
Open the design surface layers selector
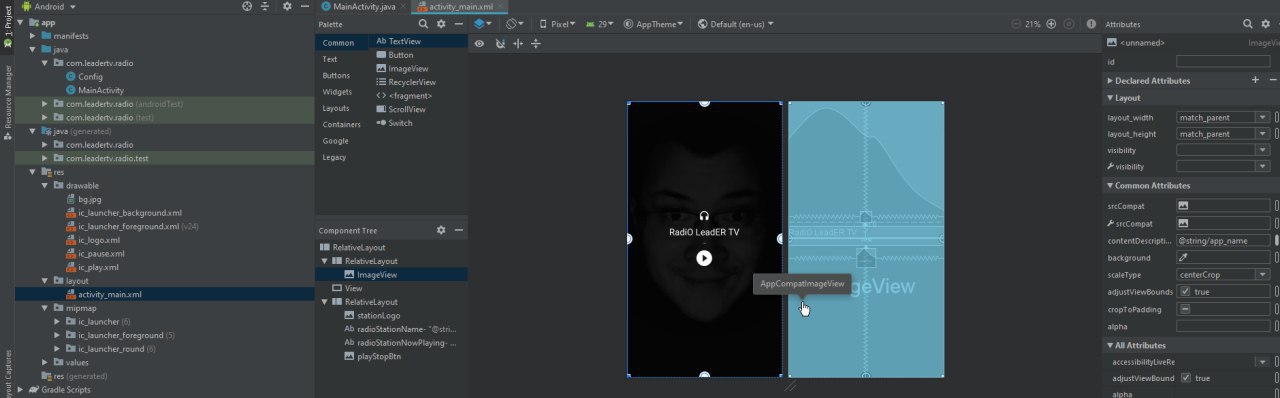483,23
